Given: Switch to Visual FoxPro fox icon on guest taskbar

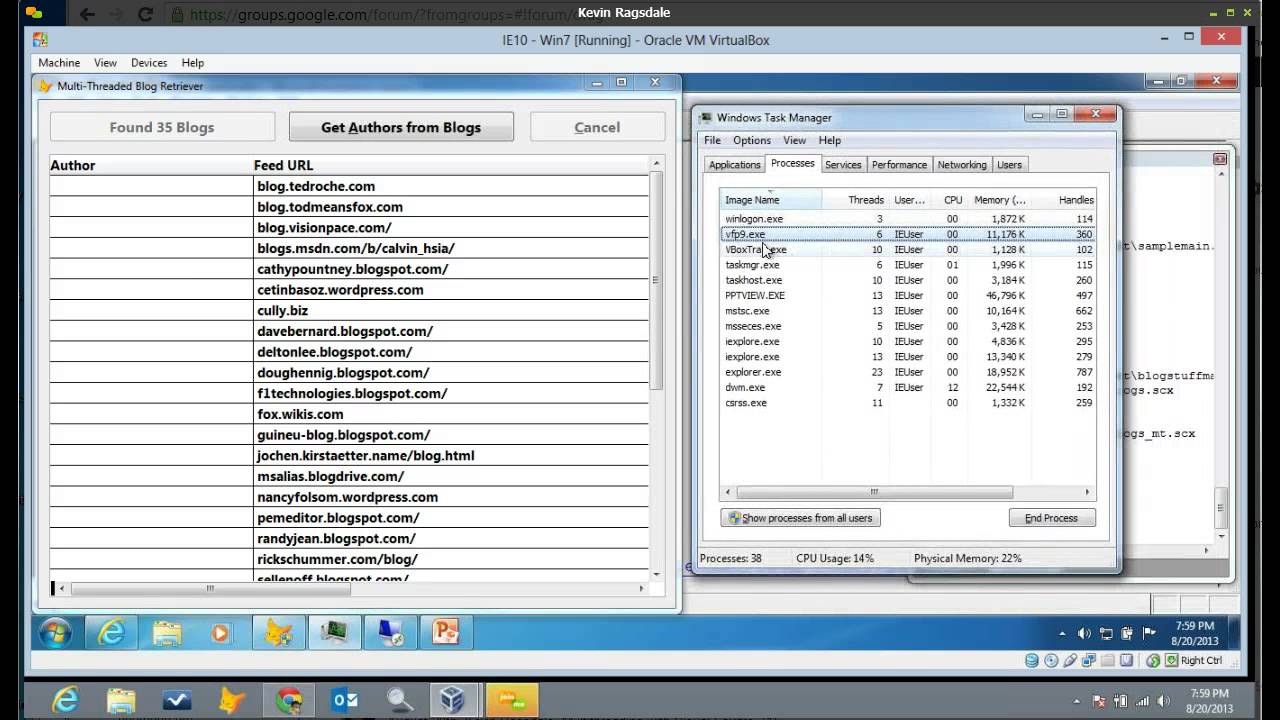Looking at the screenshot, I should tap(278, 632).
